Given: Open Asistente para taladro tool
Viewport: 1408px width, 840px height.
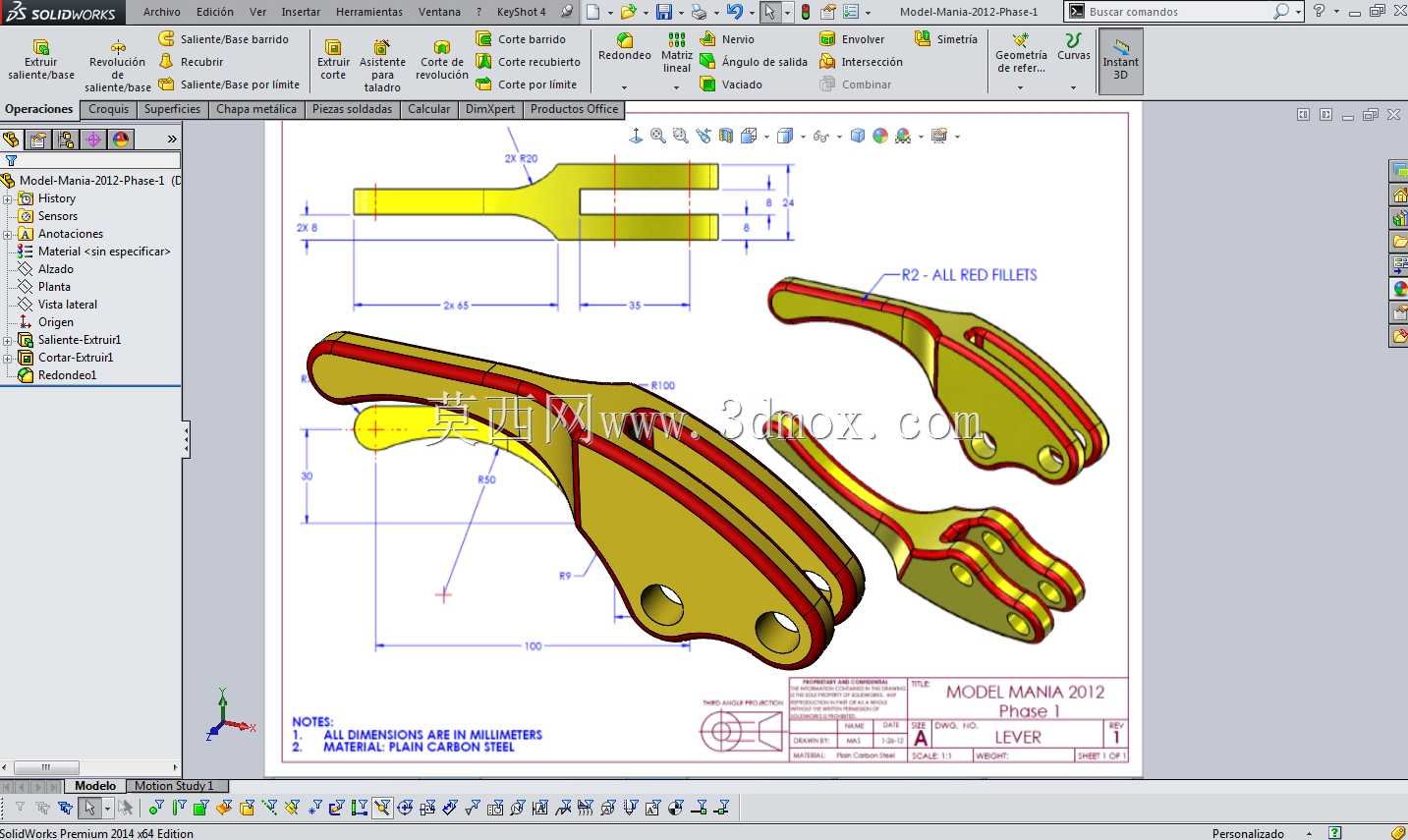Looking at the screenshot, I should point(382,66).
